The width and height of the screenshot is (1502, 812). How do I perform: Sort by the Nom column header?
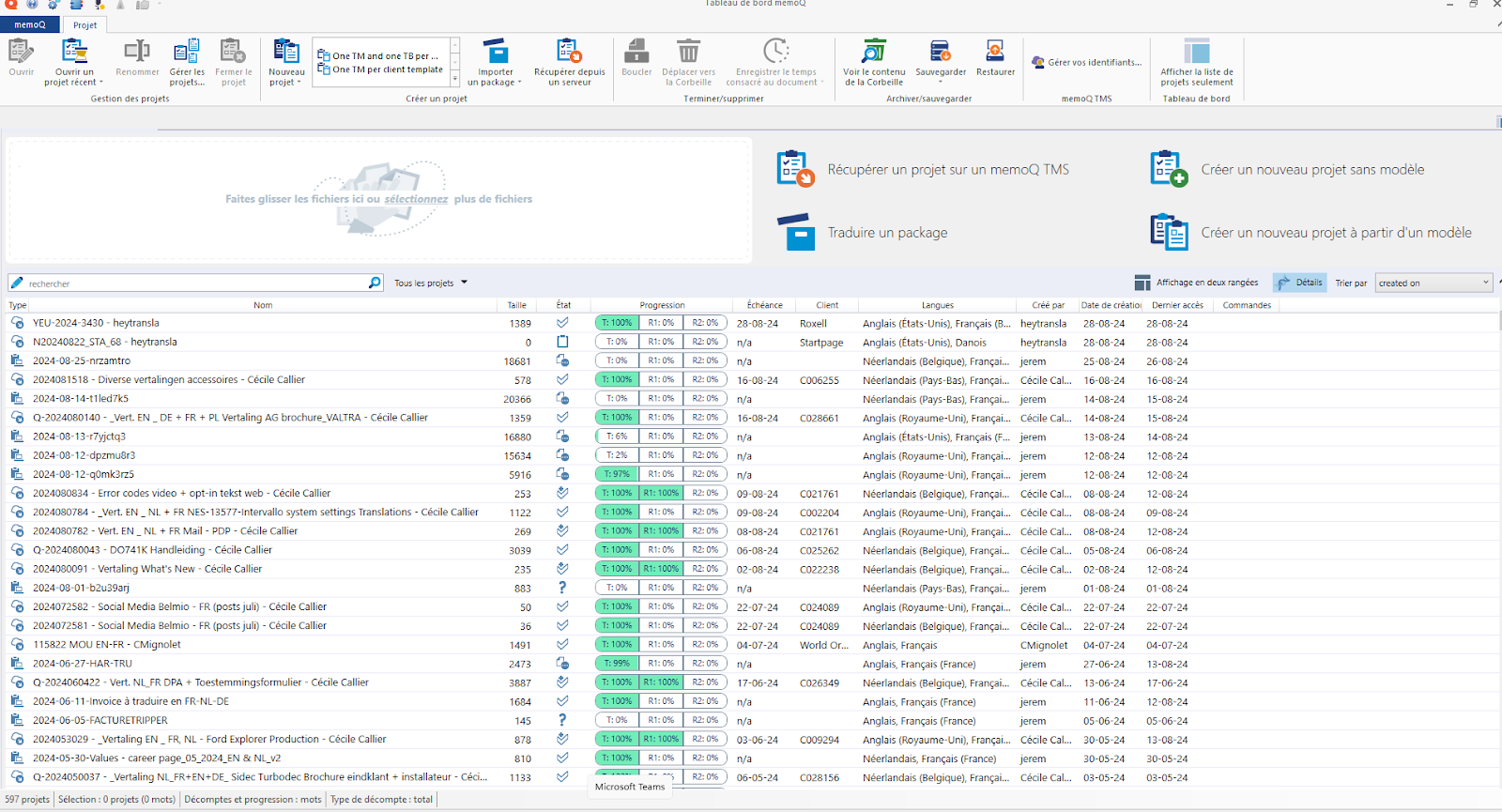[263, 305]
